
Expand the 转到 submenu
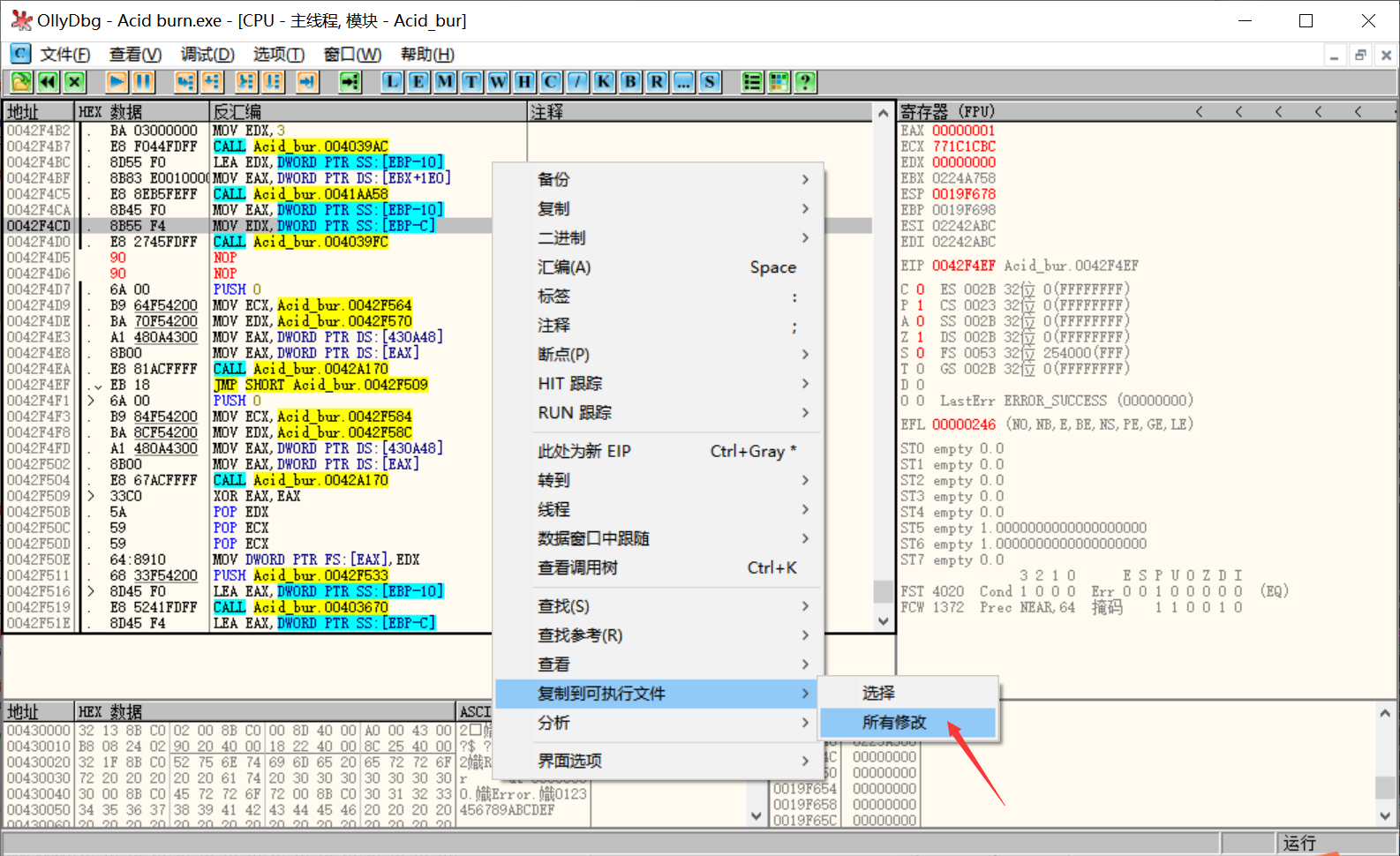tap(659, 480)
